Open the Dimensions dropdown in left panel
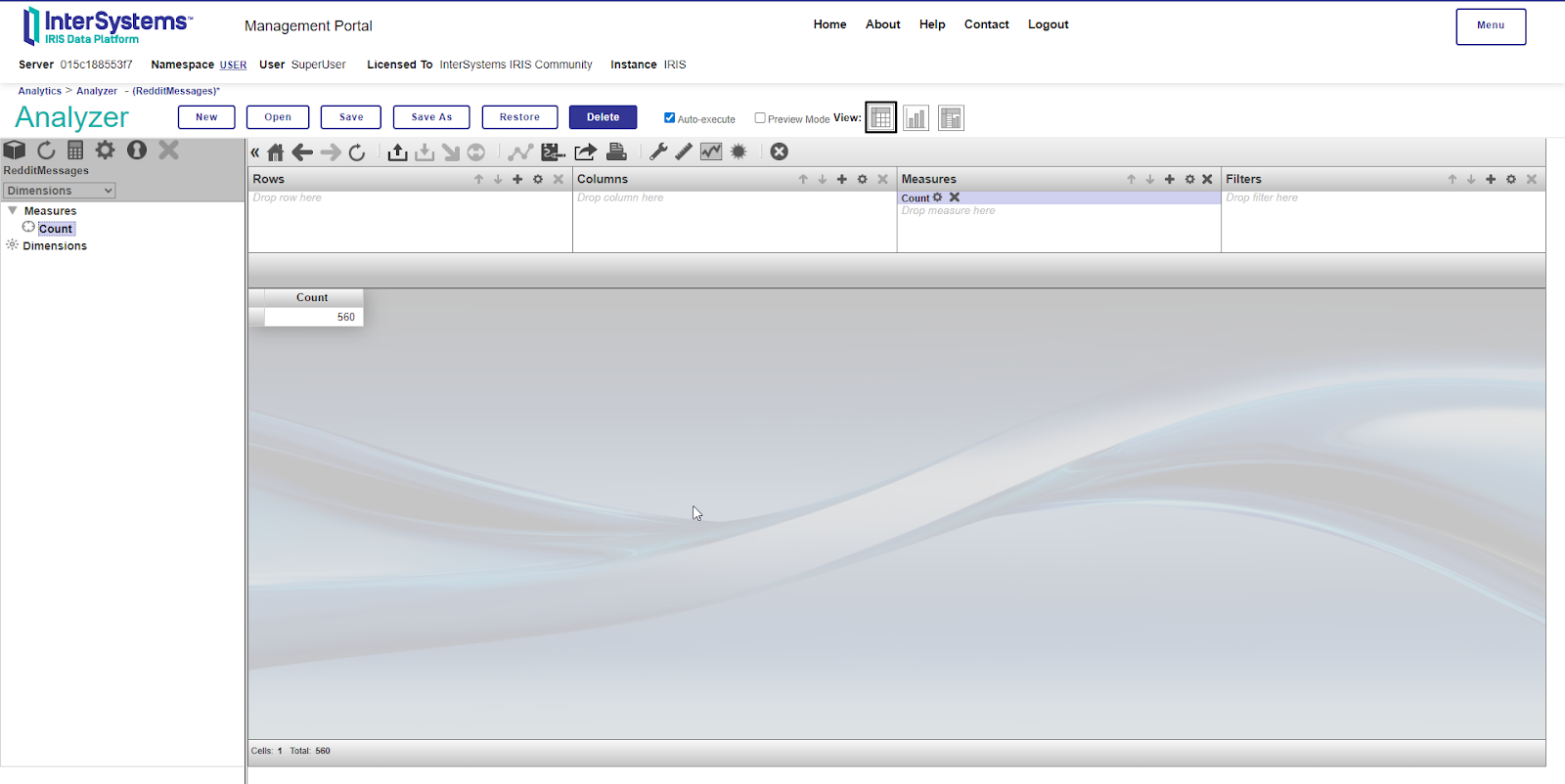1565x784 pixels. (x=59, y=191)
